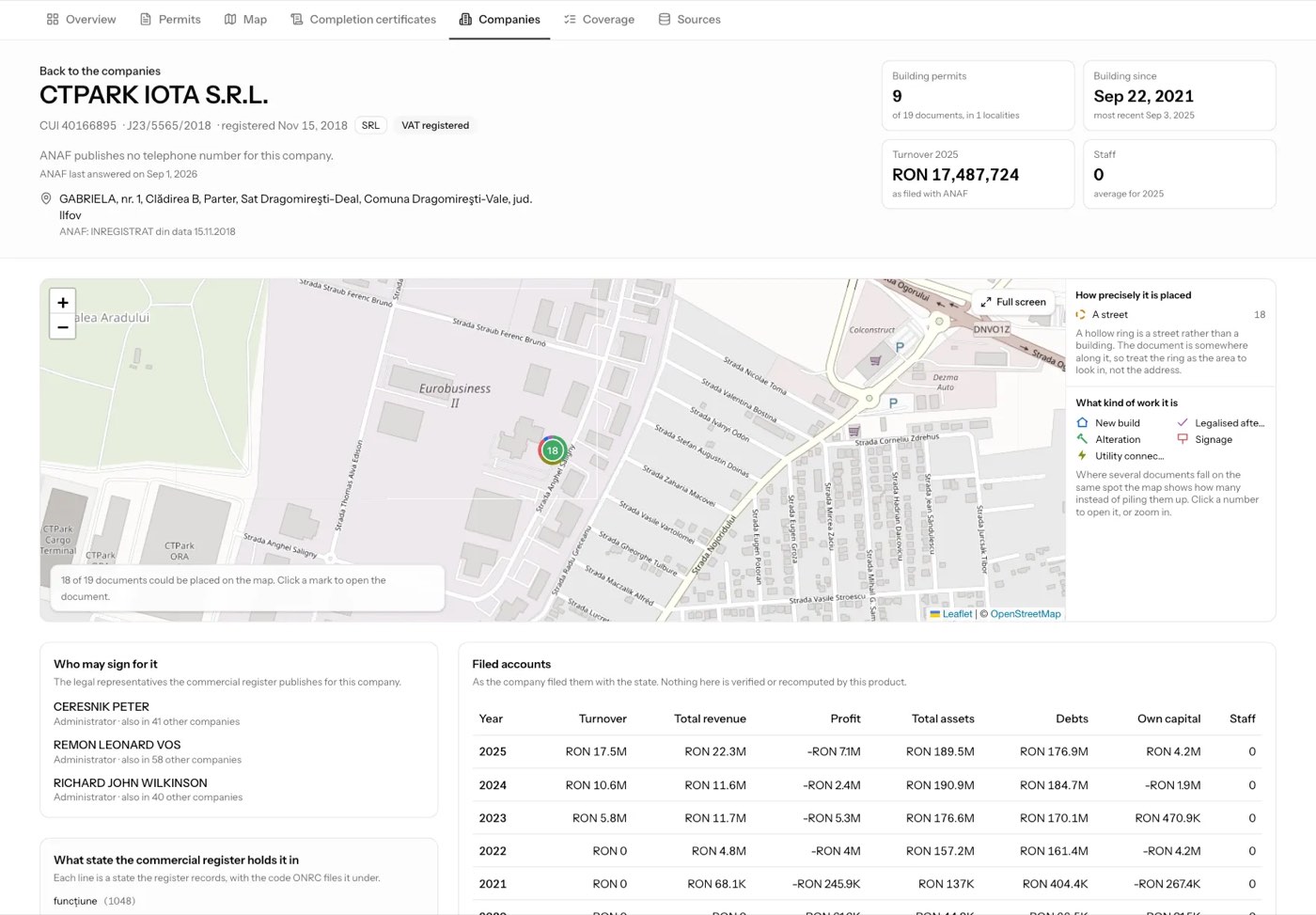This screenshot has height=915, width=1316.
Task: Click Back to the companies link
Action: [x=100, y=71]
